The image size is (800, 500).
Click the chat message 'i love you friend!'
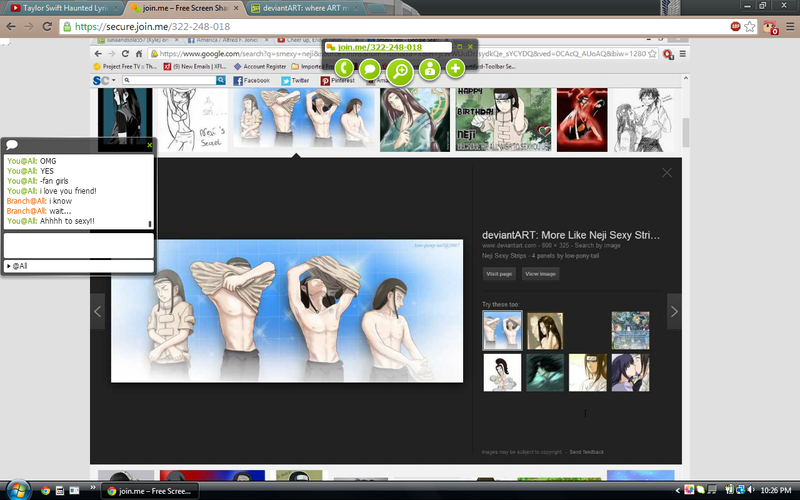click(68, 191)
